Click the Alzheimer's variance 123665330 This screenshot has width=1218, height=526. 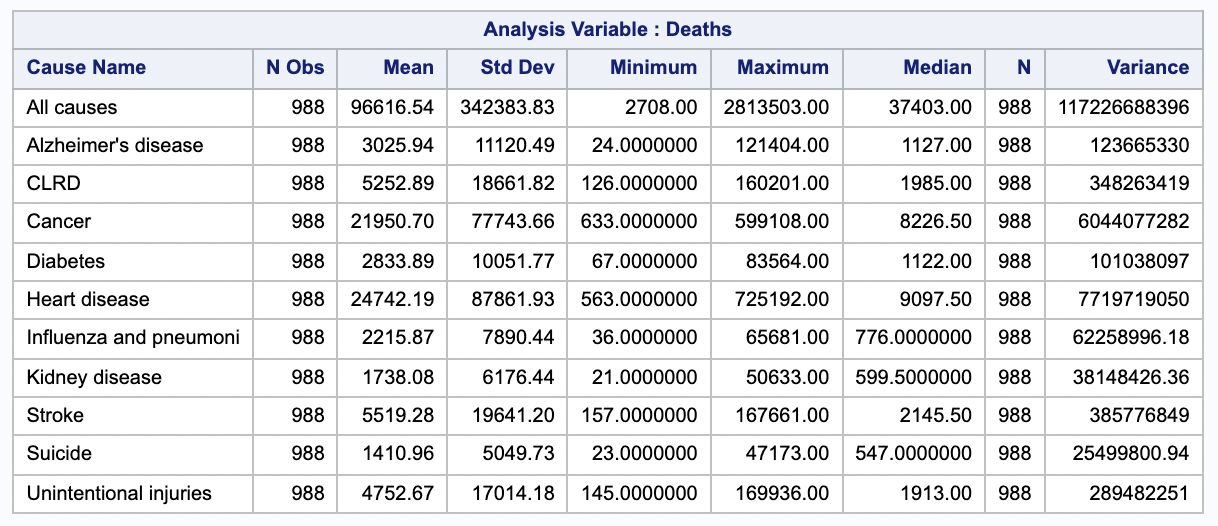[1140, 146]
